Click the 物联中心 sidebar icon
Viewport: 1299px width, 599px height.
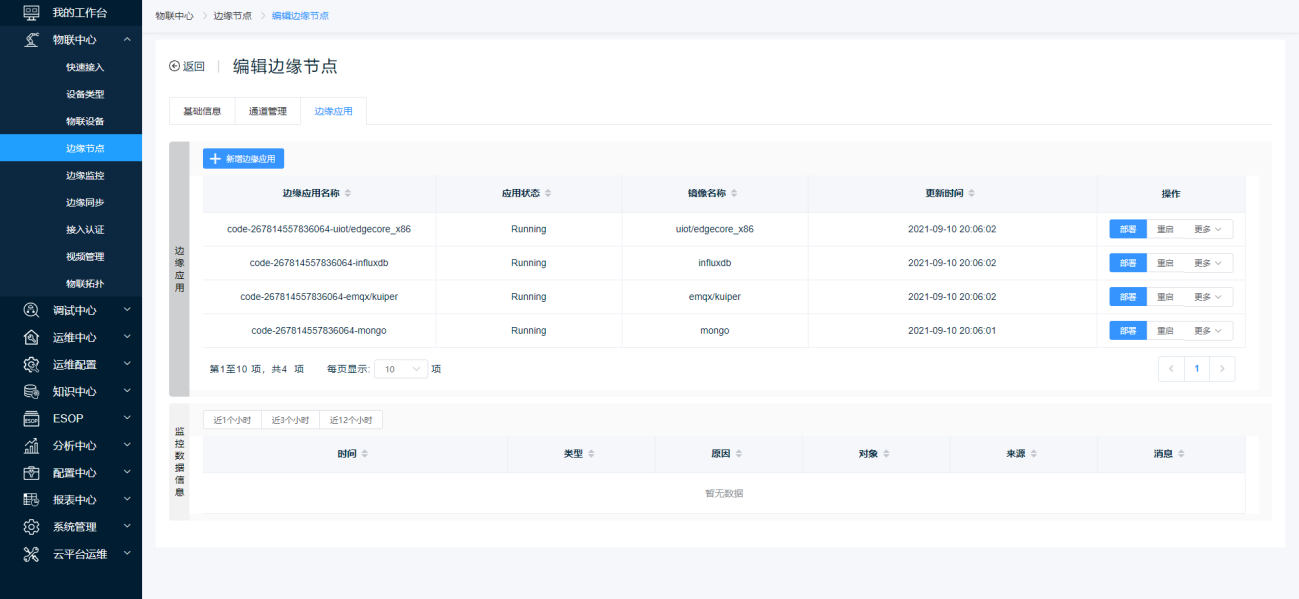(x=32, y=40)
